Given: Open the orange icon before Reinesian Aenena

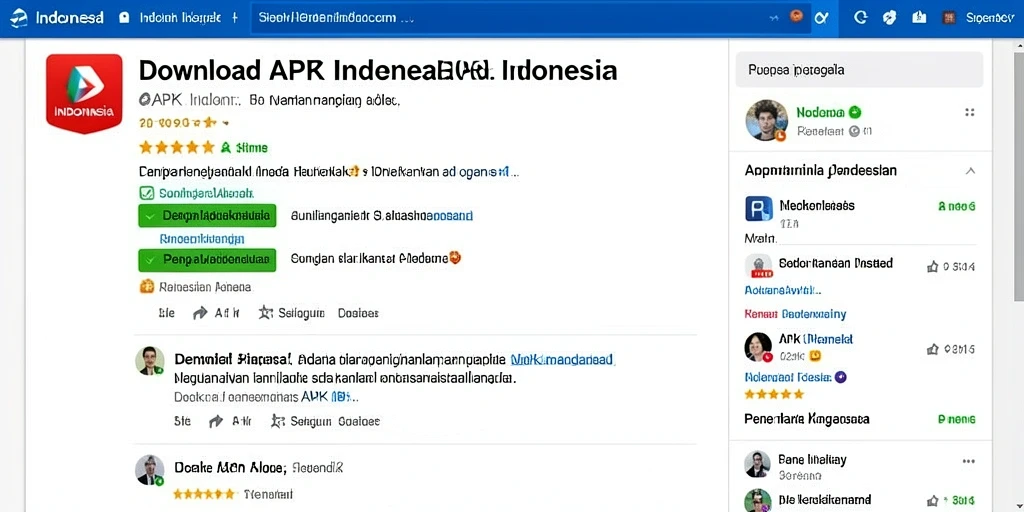Looking at the screenshot, I should [x=147, y=286].
